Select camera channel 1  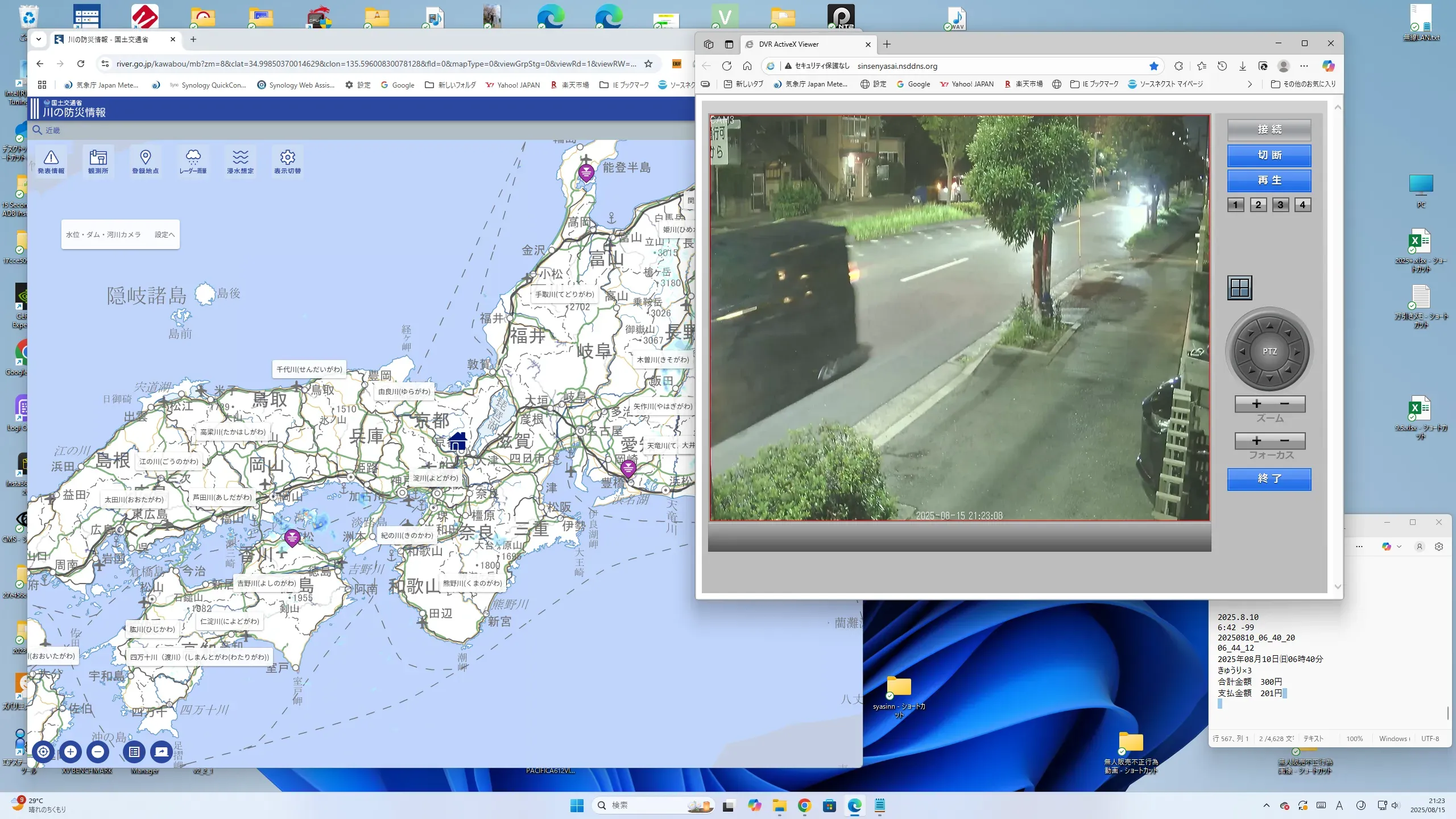point(1235,205)
